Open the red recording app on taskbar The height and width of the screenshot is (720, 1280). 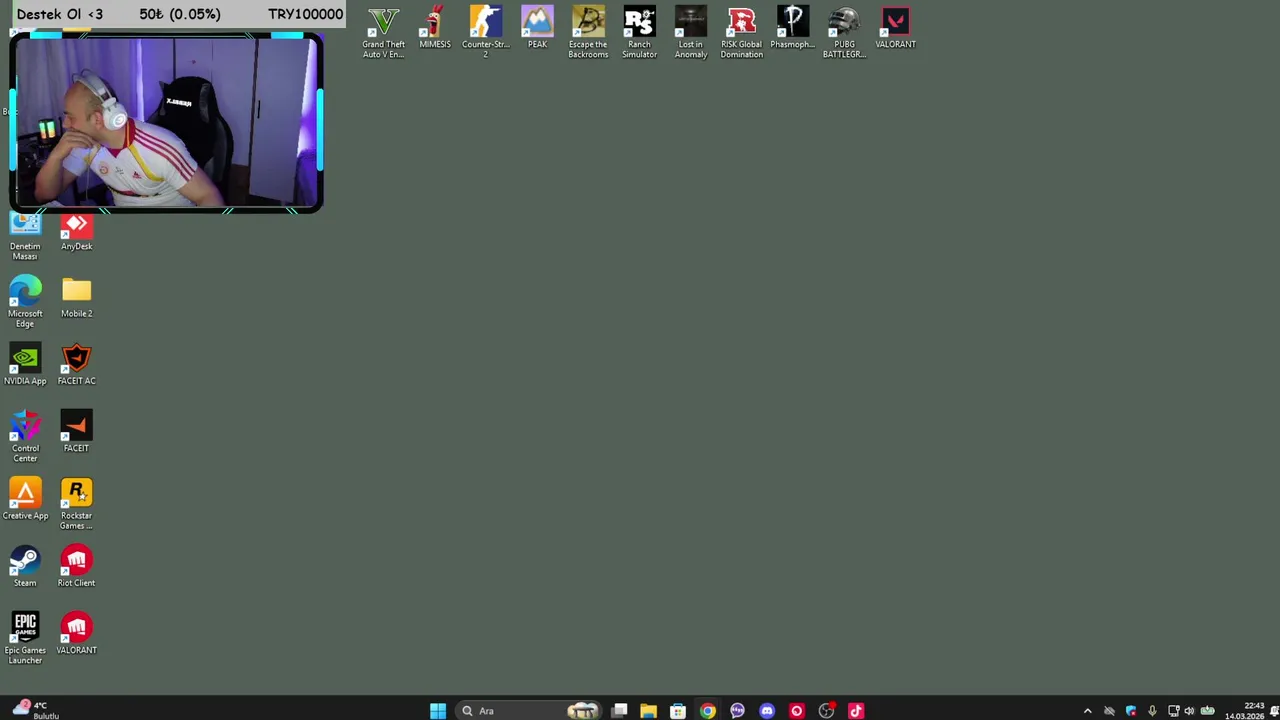click(x=797, y=711)
